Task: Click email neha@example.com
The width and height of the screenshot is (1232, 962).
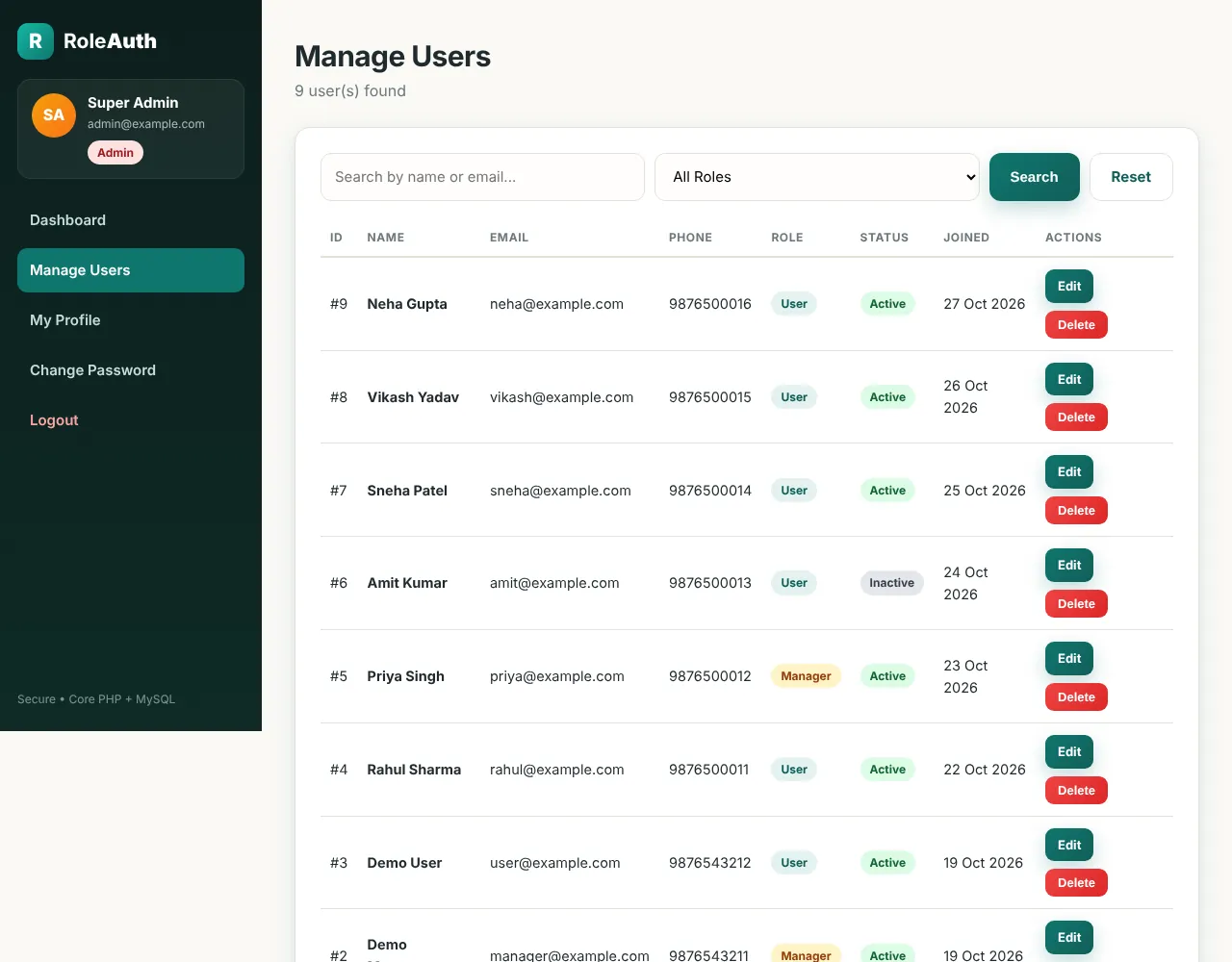Action: click(x=556, y=304)
